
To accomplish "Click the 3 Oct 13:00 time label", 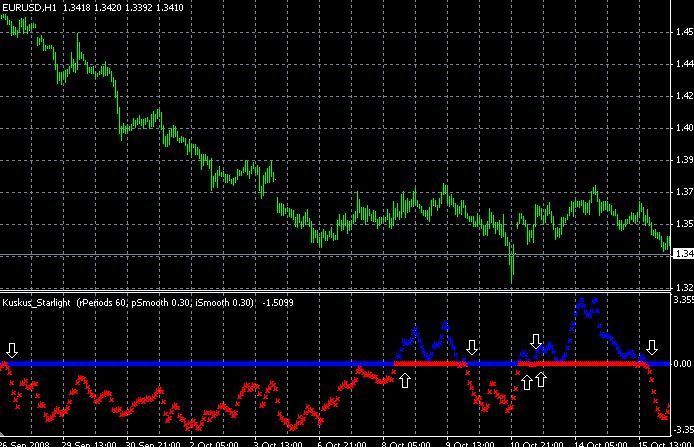I will (x=278, y=443).
